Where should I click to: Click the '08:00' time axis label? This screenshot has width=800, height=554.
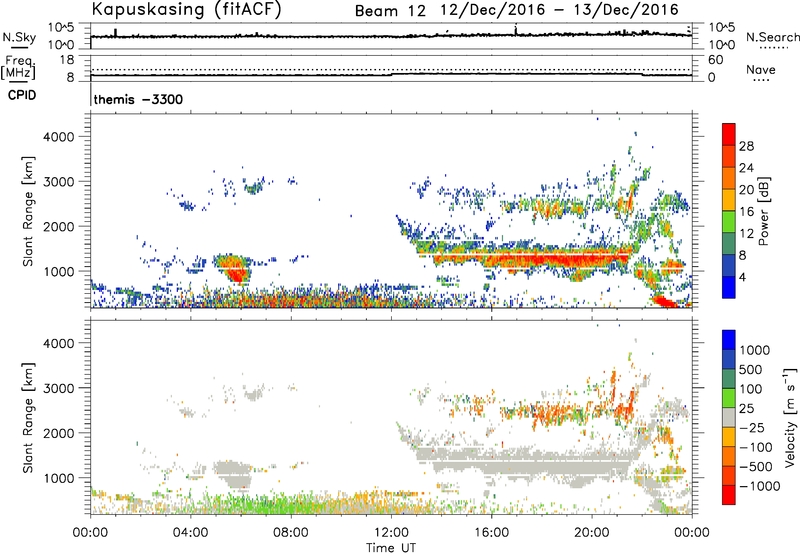click(291, 533)
